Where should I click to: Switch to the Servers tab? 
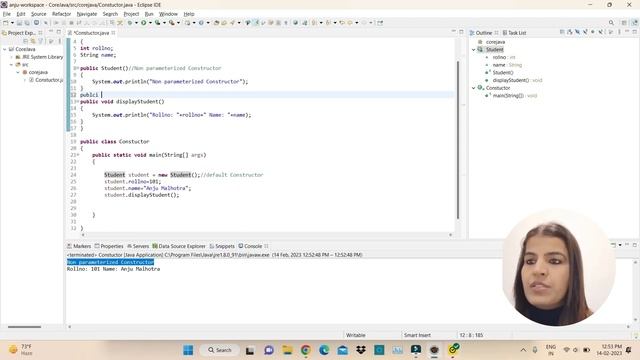pyautogui.click(x=138, y=246)
